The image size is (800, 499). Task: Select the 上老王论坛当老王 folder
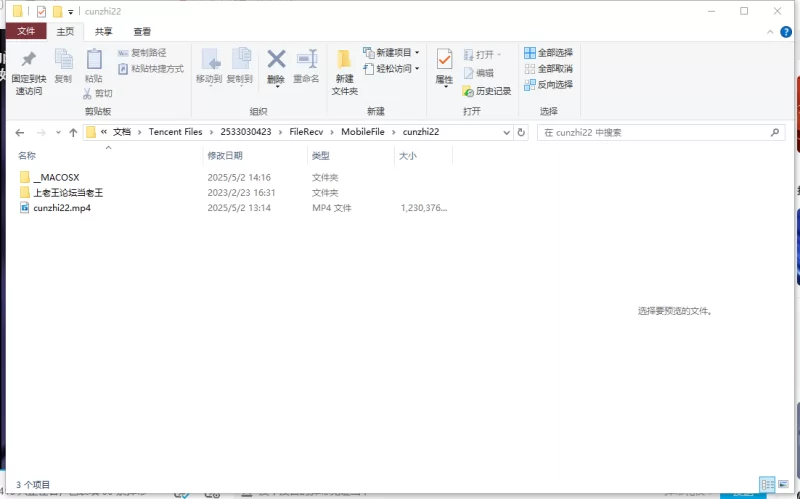pyautogui.click(x=68, y=193)
